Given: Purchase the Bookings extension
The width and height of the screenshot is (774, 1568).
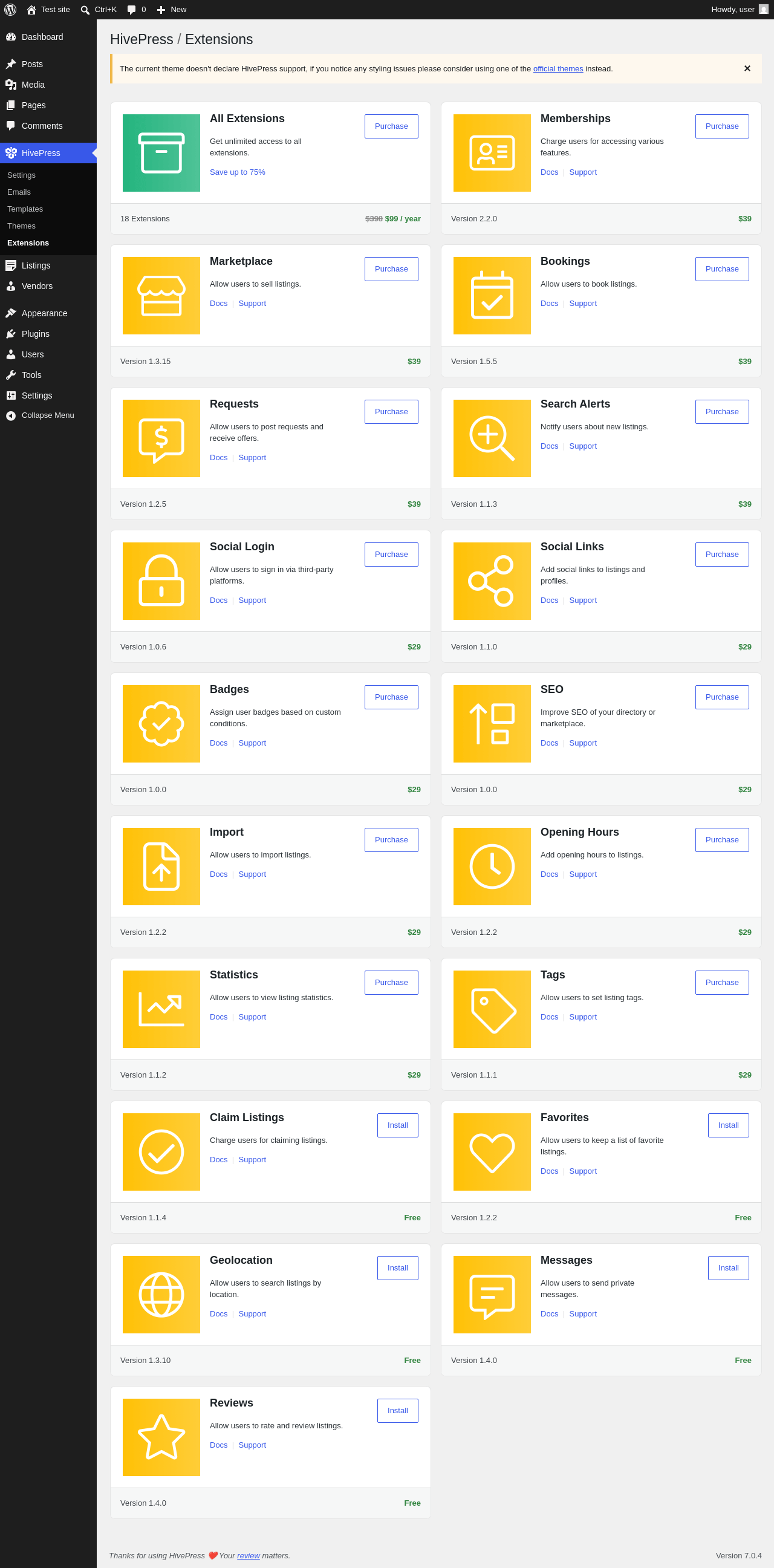Looking at the screenshot, I should (721, 269).
